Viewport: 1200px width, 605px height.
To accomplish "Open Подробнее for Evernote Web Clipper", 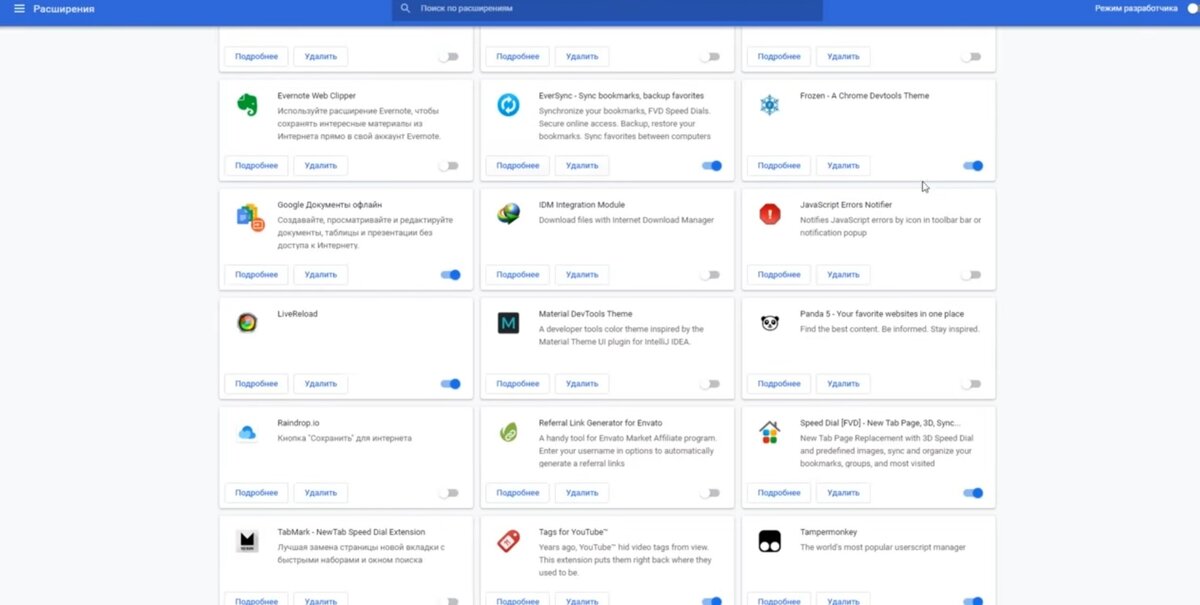I will (256, 166).
